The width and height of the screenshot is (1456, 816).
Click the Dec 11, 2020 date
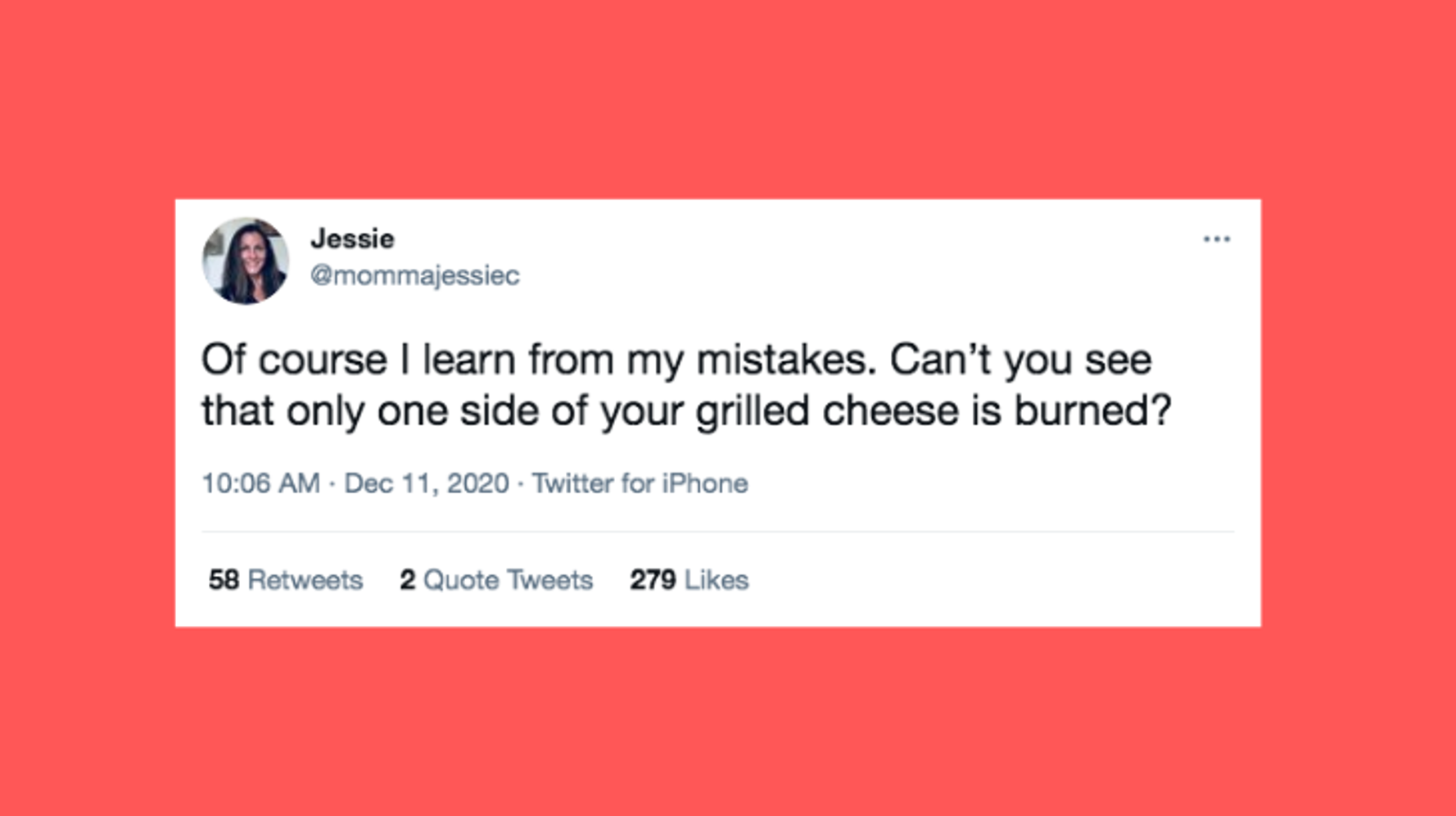click(426, 483)
